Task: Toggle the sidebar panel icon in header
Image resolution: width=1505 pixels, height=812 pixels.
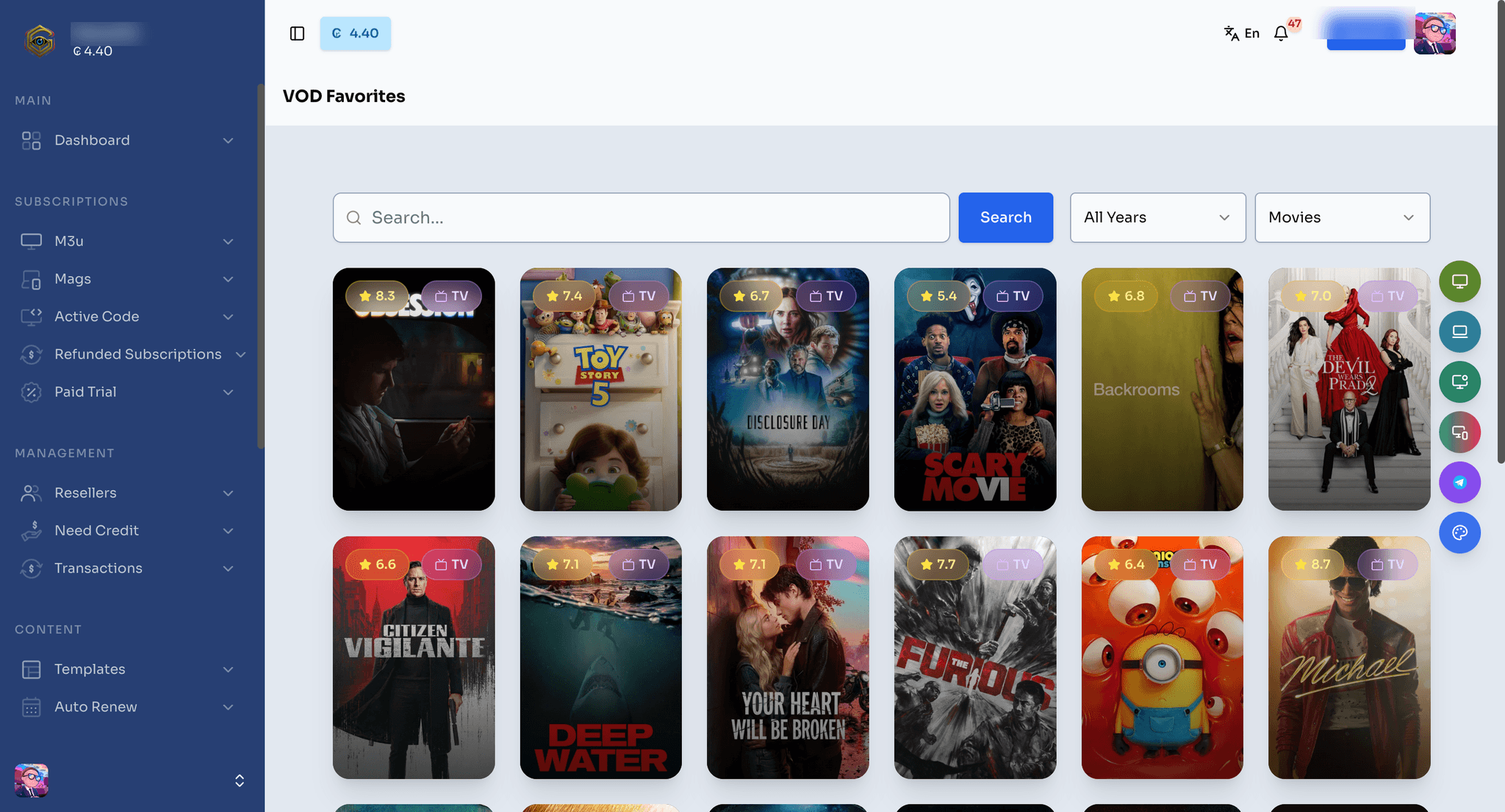Action: pos(297,34)
